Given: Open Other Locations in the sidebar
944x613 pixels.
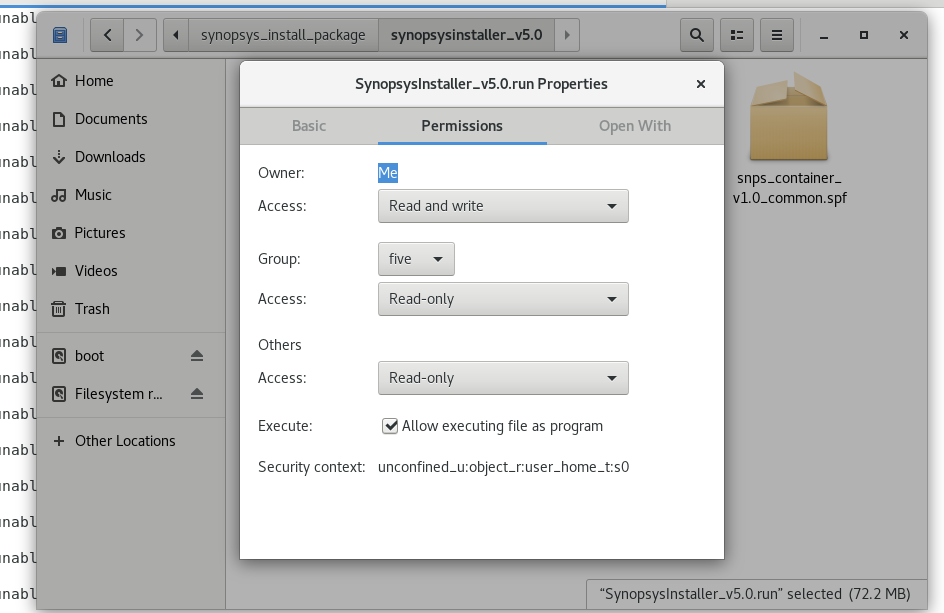Looking at the screenshot, I should (131, 441).
